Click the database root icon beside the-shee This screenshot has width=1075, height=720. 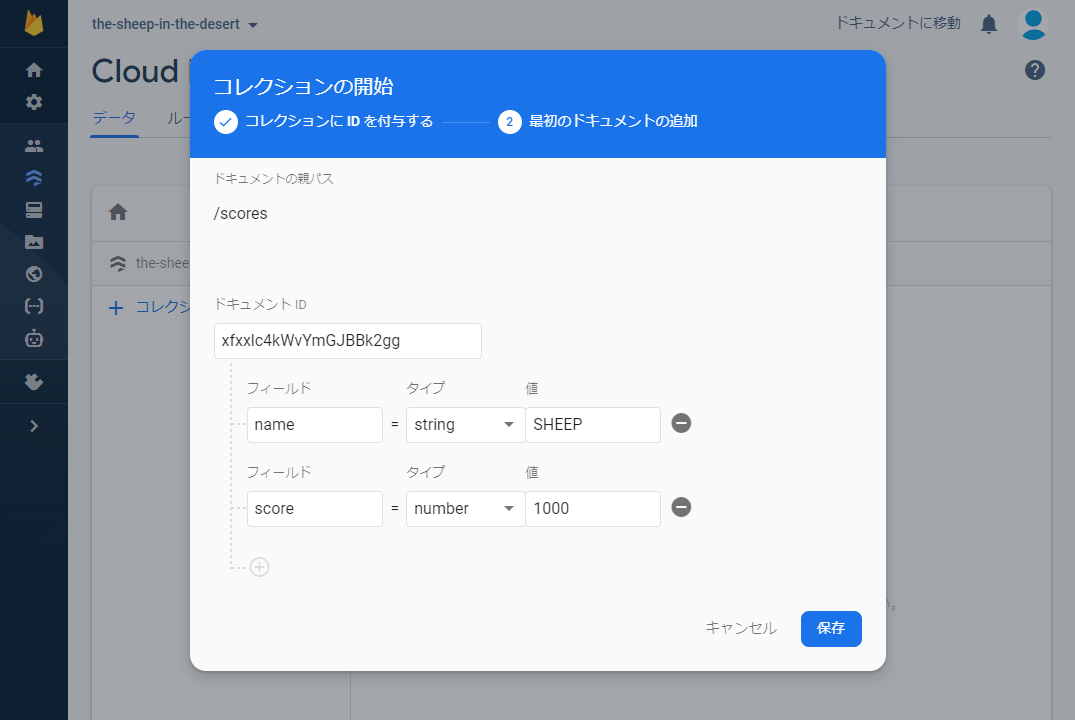[118, 263]
